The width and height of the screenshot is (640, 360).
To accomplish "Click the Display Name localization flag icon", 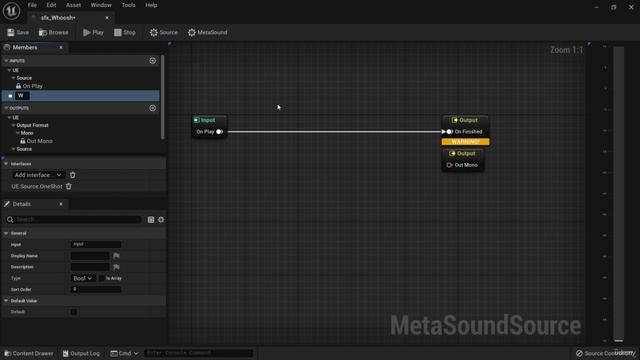I will click(116, 256).
